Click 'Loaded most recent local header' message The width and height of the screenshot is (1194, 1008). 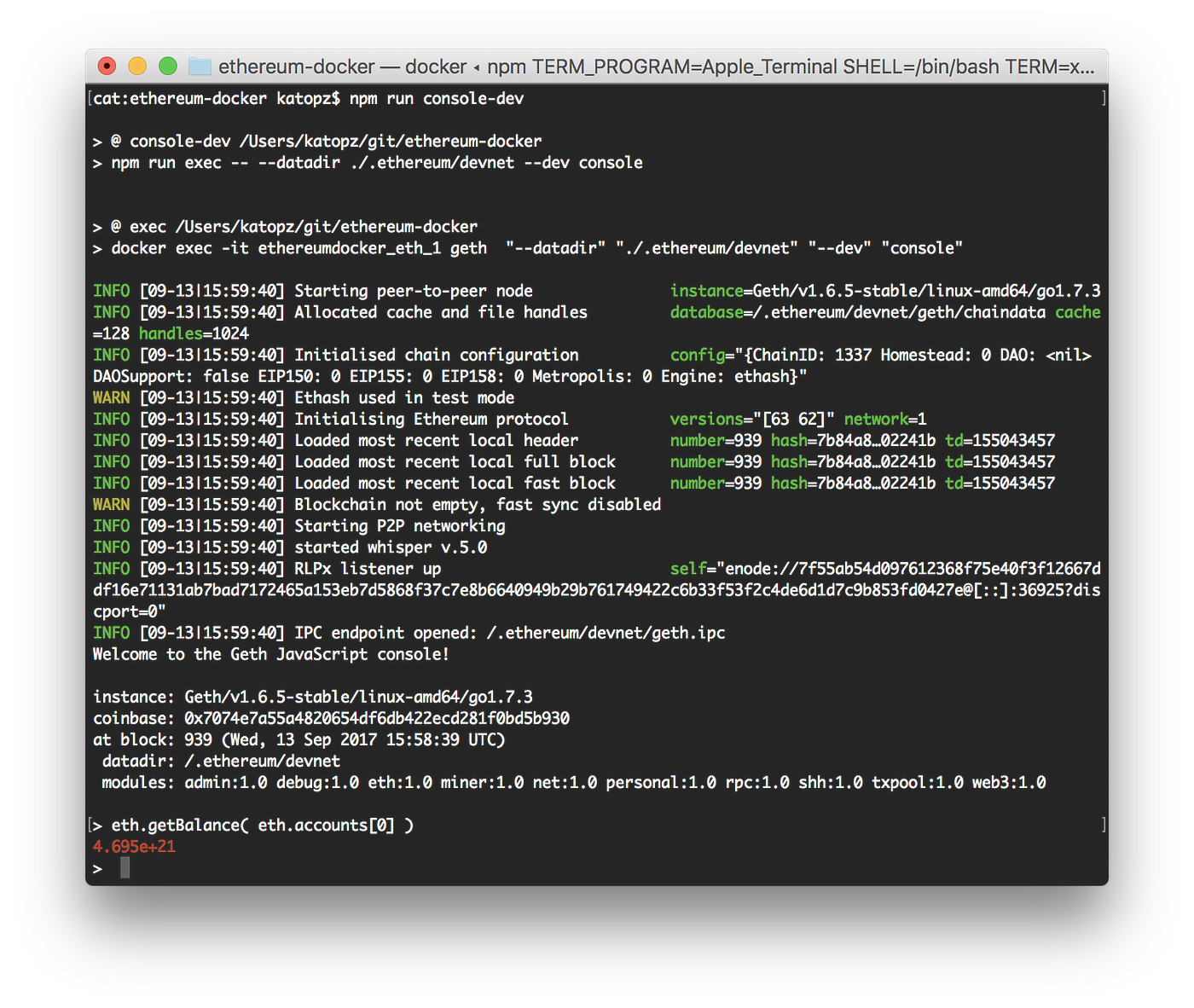pyautogui.click(x=437, y=441)
